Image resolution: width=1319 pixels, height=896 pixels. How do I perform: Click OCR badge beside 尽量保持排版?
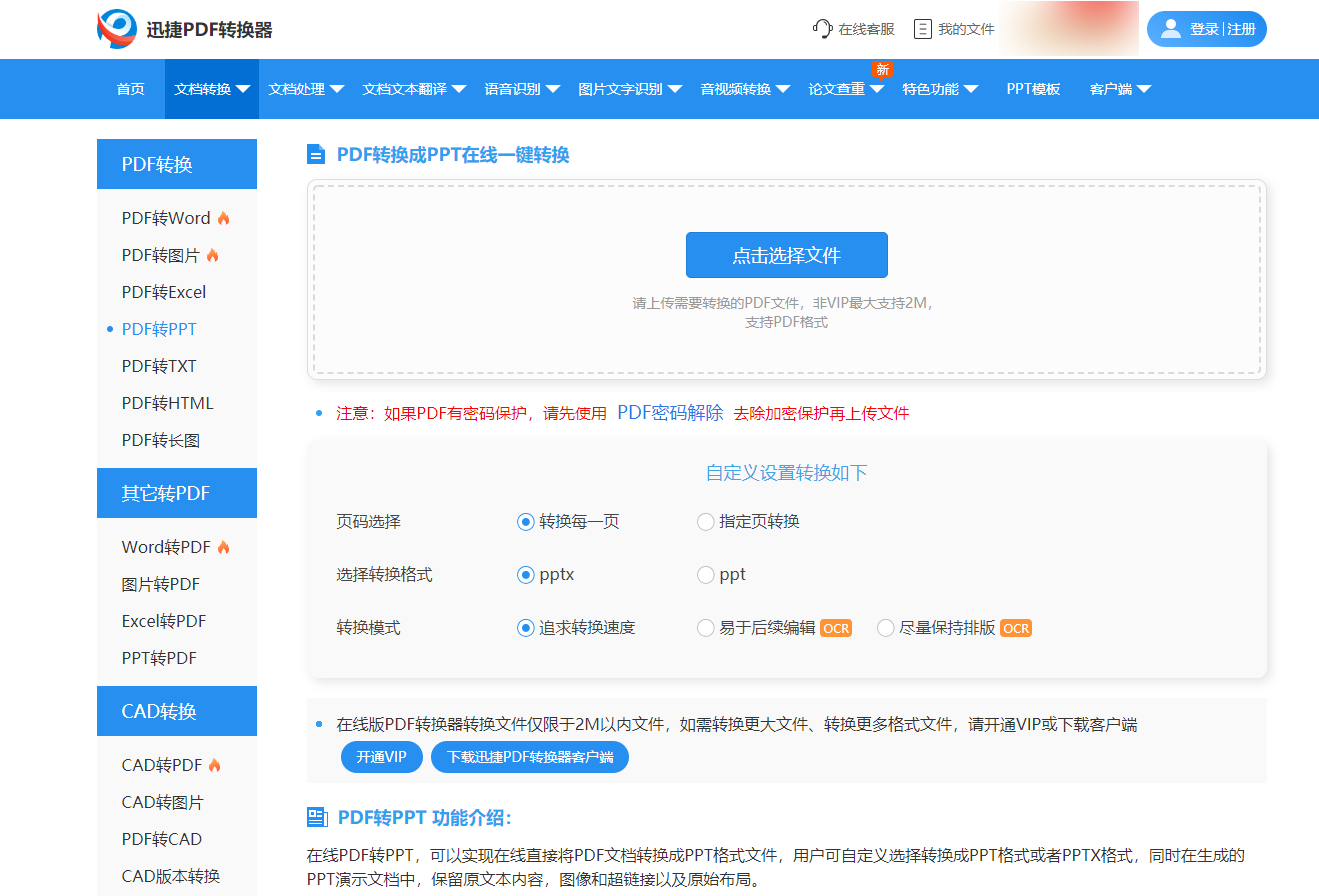(x=1016, y=628)
